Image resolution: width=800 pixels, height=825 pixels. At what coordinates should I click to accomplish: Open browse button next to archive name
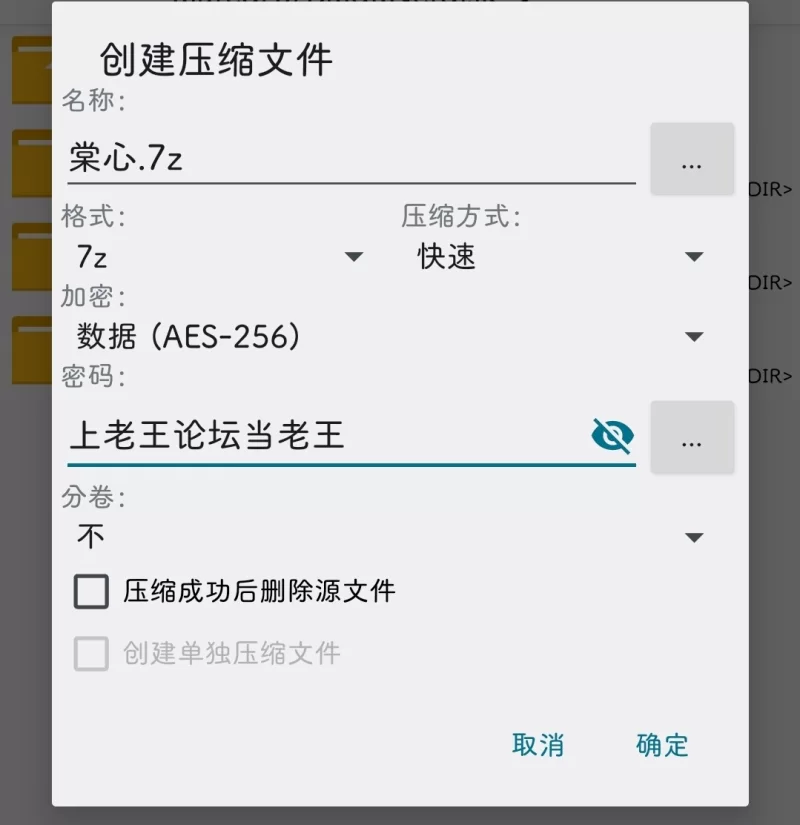point(692,159)
